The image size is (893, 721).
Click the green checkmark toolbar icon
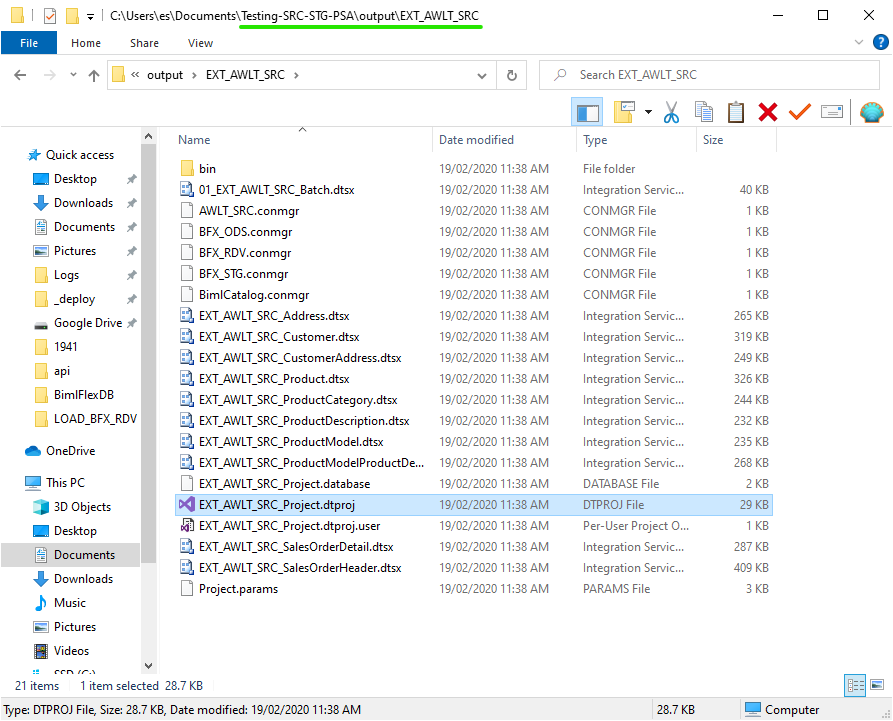click(x=799, y=112)
